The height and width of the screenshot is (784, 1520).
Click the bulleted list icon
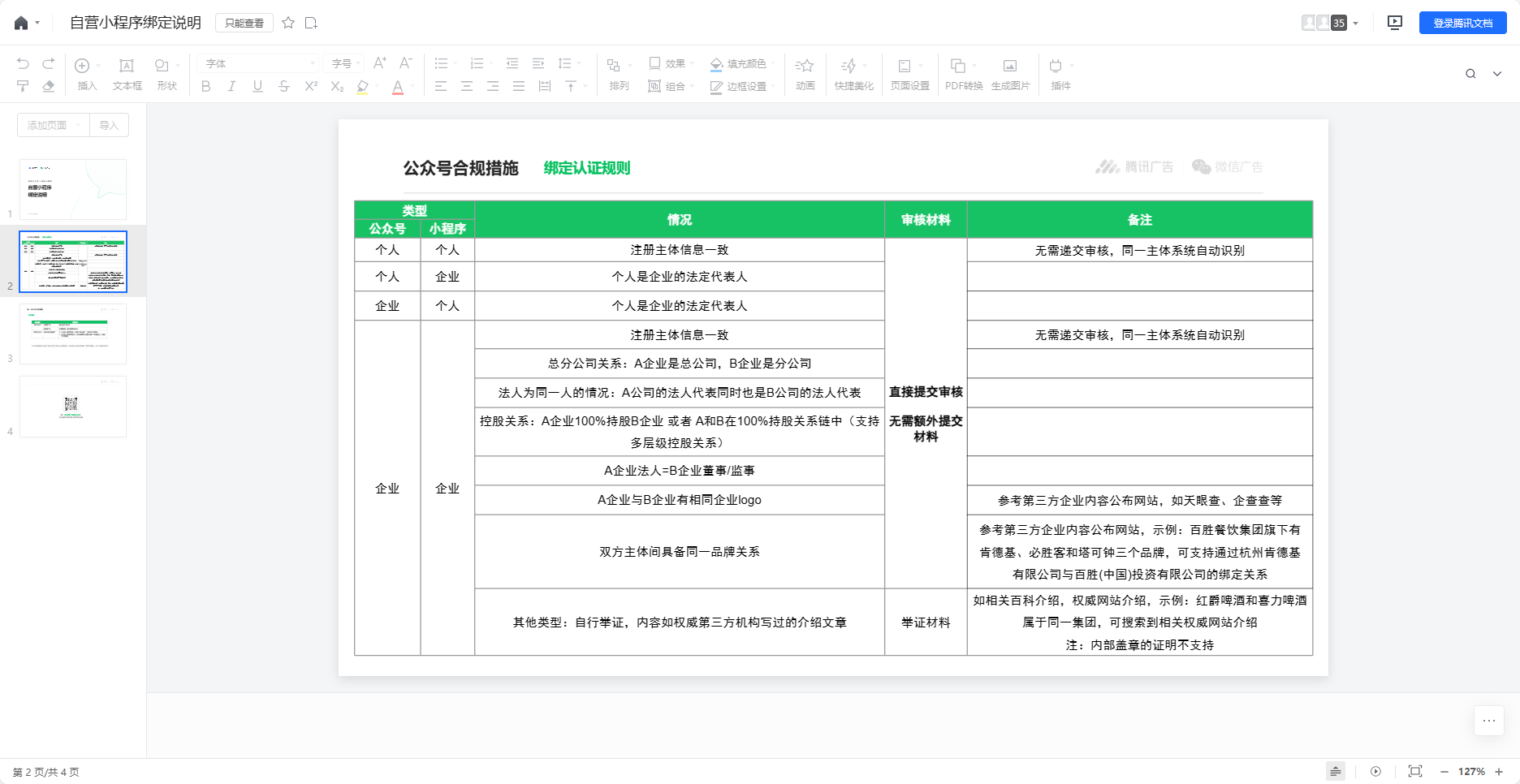point(441,63)
